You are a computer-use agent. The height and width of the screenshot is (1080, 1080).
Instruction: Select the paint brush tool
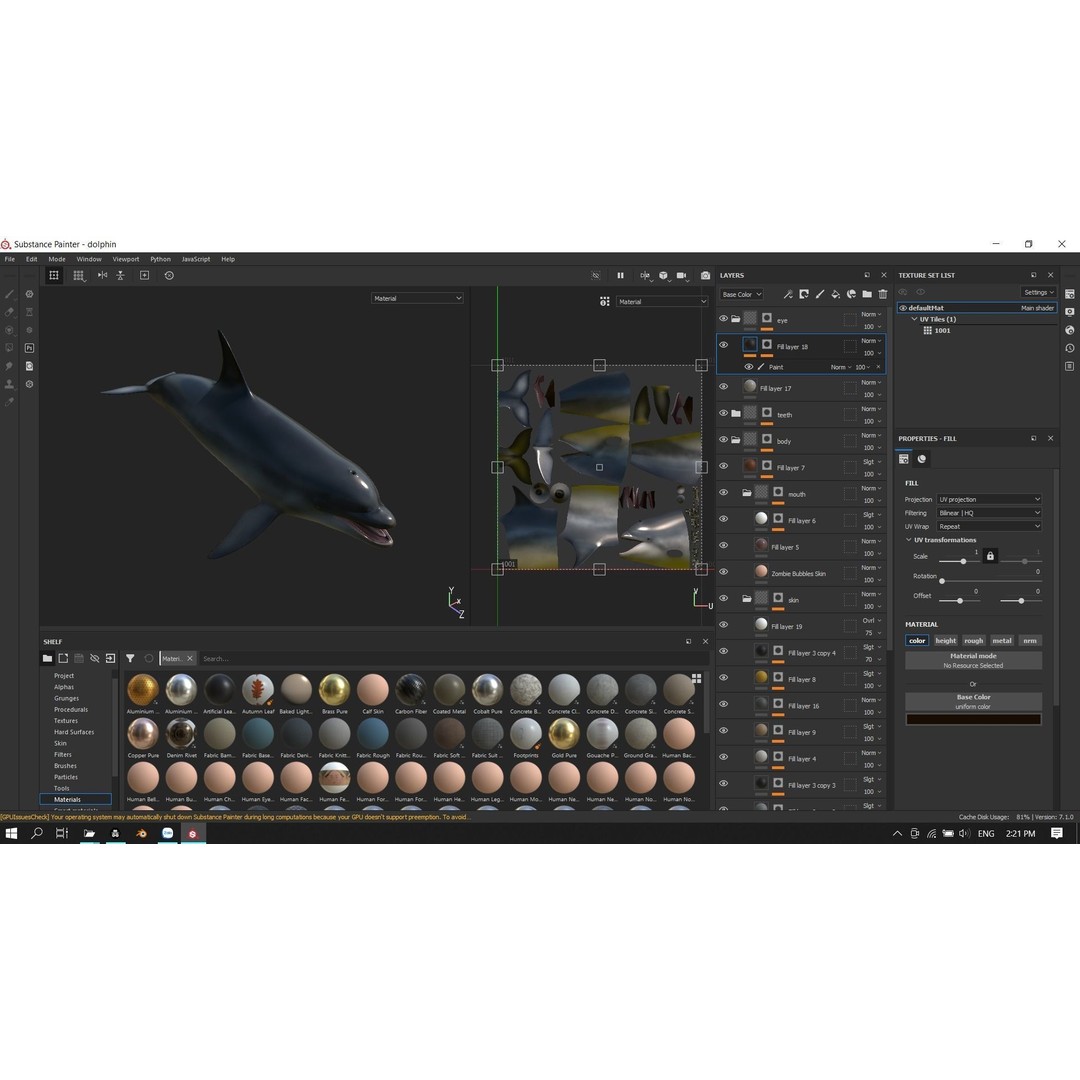10,294
